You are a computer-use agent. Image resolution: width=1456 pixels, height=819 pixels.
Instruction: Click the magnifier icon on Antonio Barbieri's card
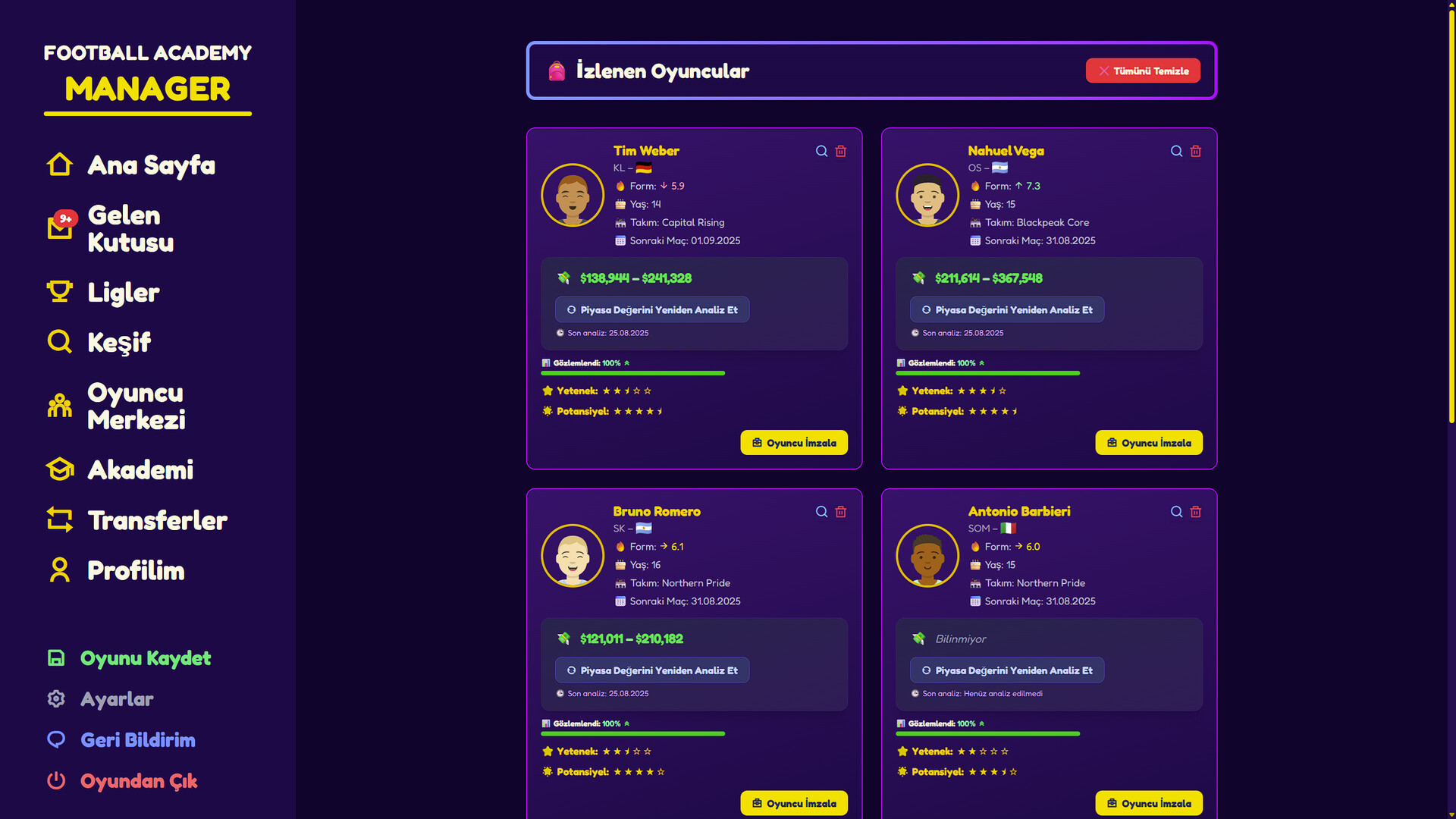pos(1176,512)
